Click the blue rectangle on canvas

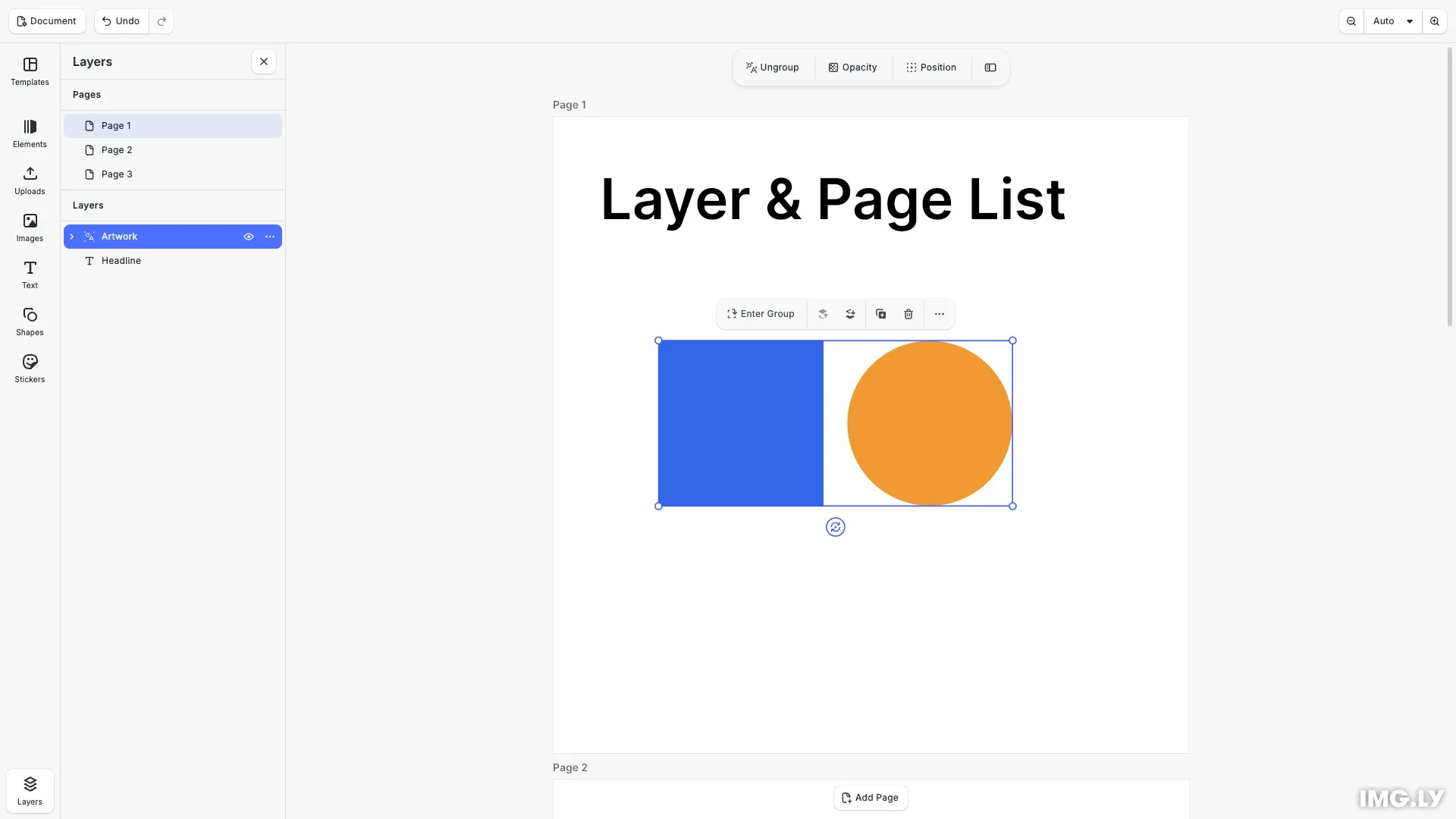[x=741, y=423]
